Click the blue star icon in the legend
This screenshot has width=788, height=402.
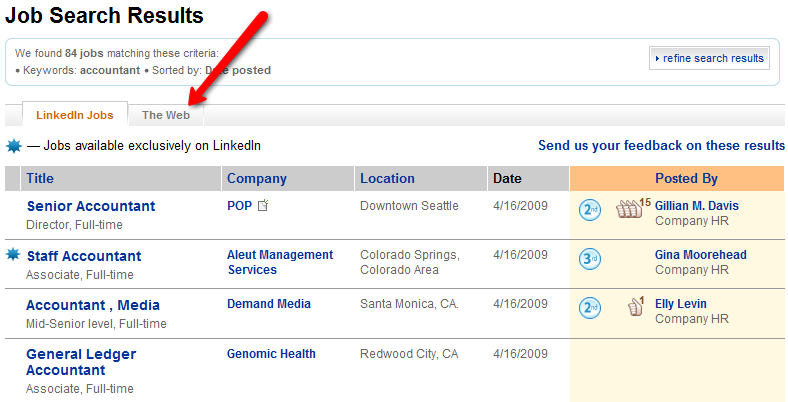click(14, 146)
